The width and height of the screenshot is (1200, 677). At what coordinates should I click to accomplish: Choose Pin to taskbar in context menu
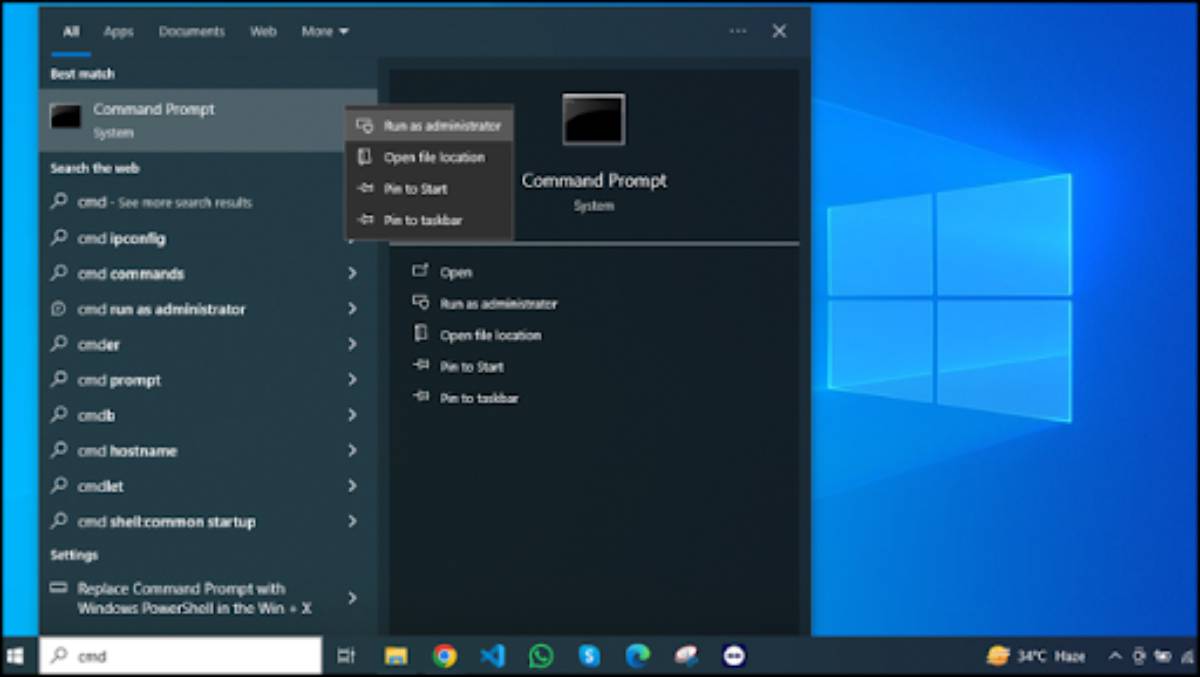coord(428,220)
